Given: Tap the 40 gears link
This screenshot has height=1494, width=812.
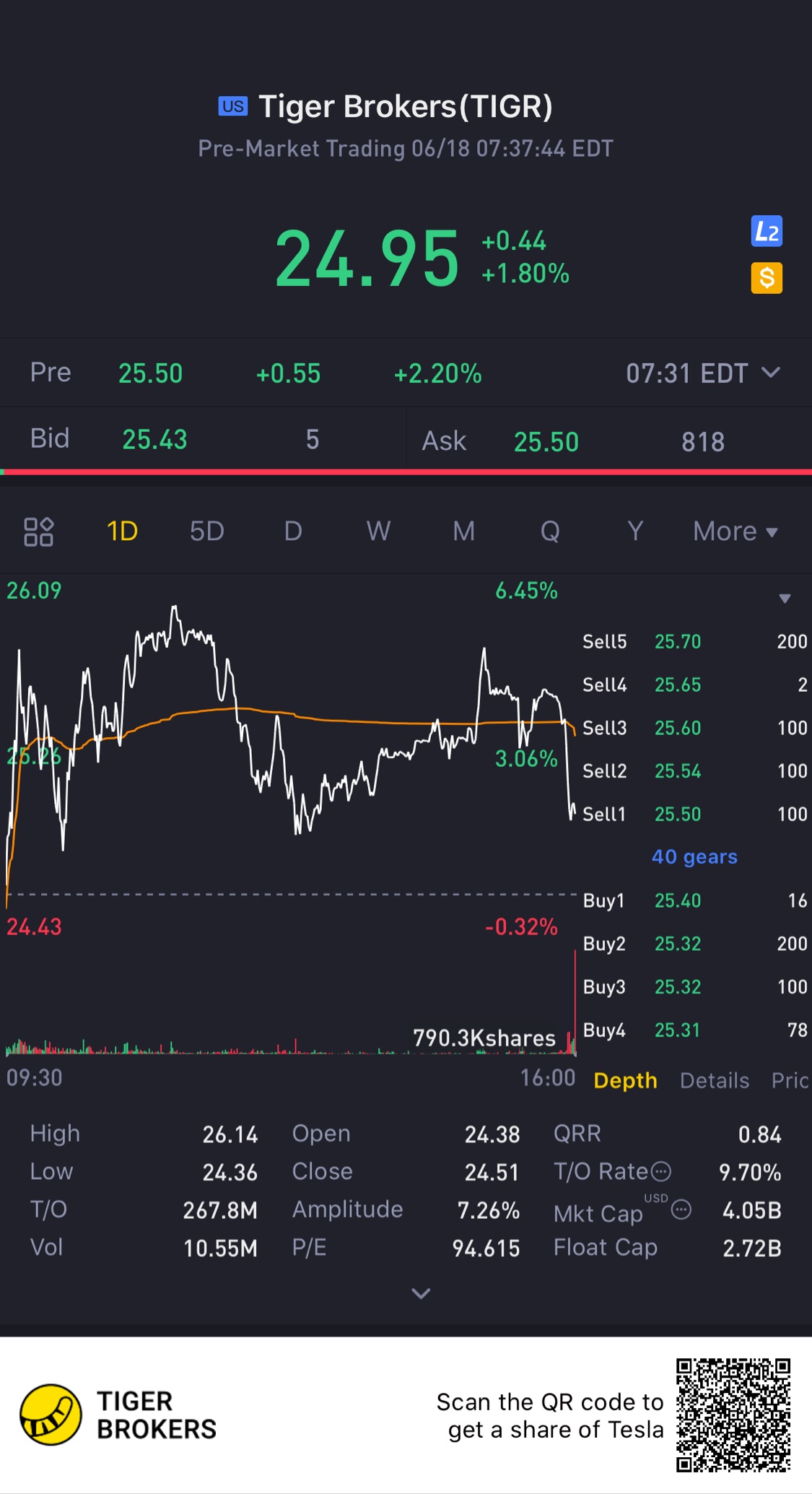Looking at the screenshot, I should coord(694,856).
